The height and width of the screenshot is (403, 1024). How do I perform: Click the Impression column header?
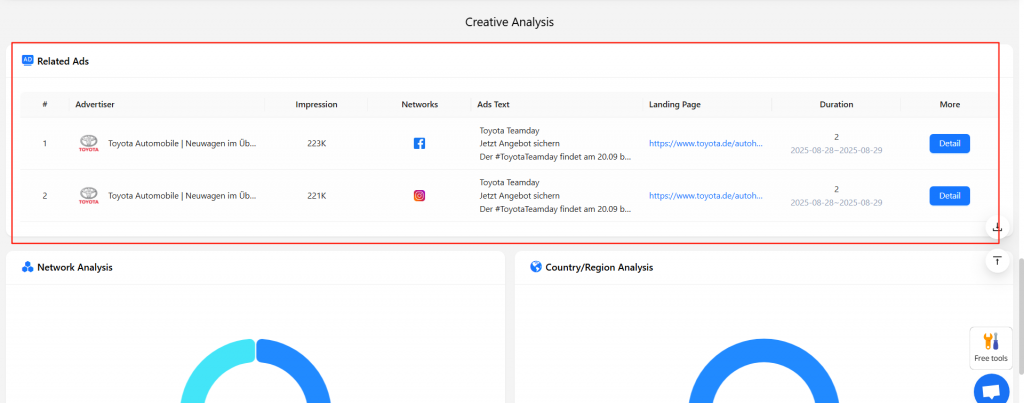point(316,104)
